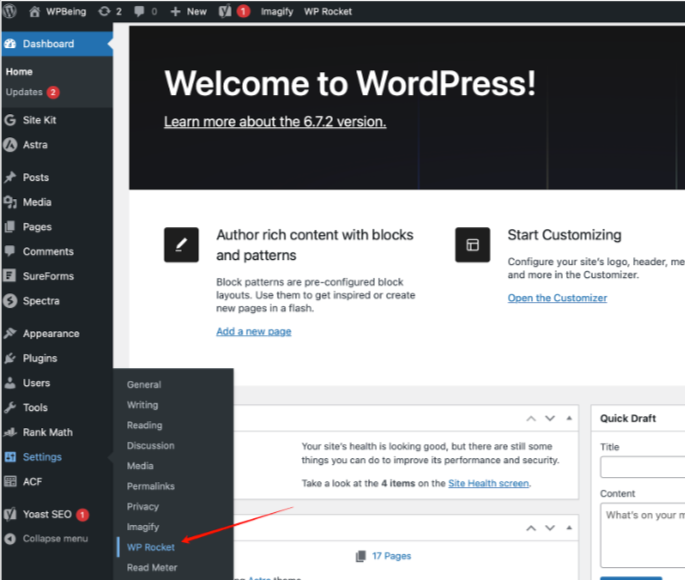Click the Tools wrench icon

10,407
